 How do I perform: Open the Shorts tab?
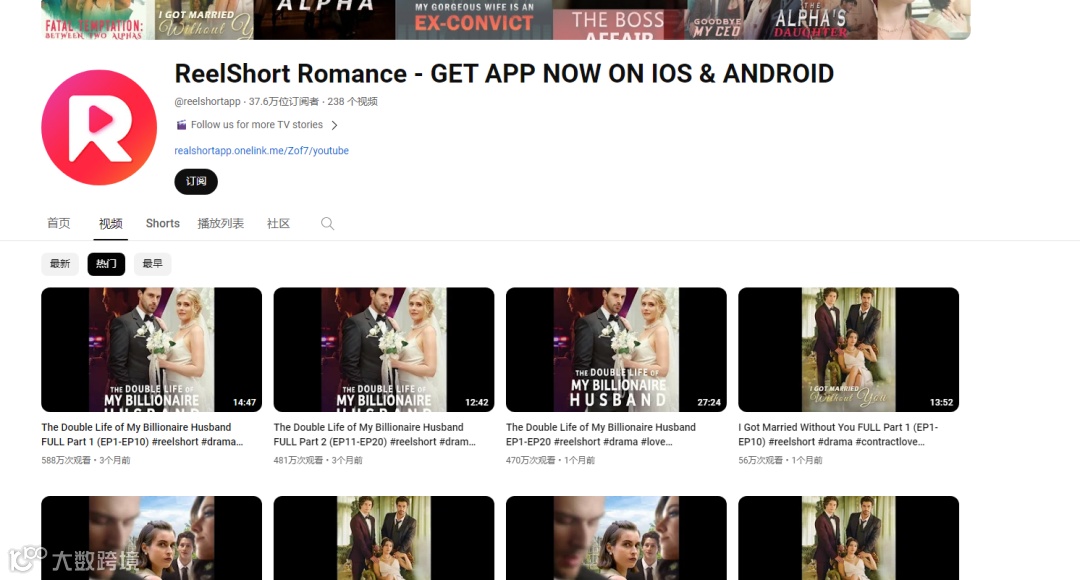pos(163,223)
